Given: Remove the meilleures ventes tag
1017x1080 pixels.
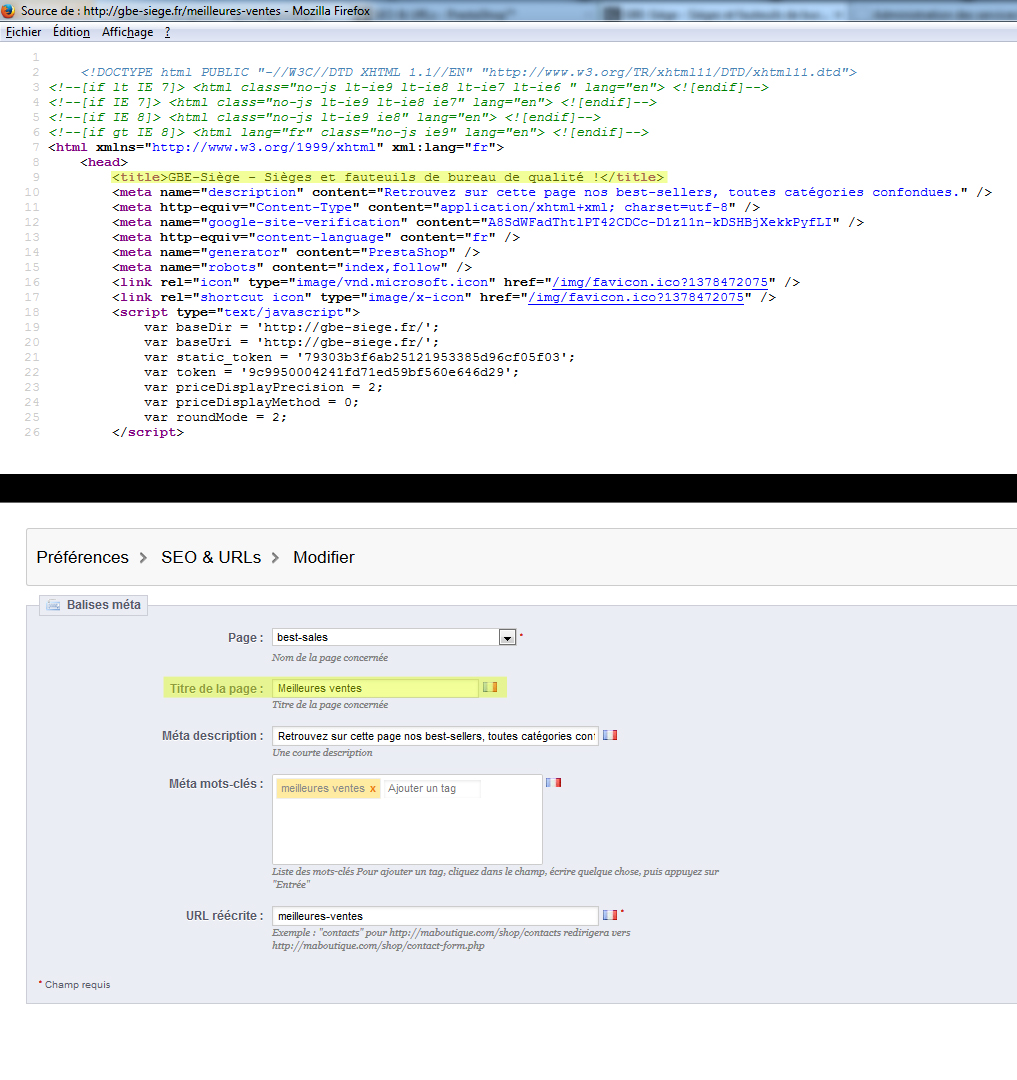Looking at the screenshot, I should pos(373,789).
